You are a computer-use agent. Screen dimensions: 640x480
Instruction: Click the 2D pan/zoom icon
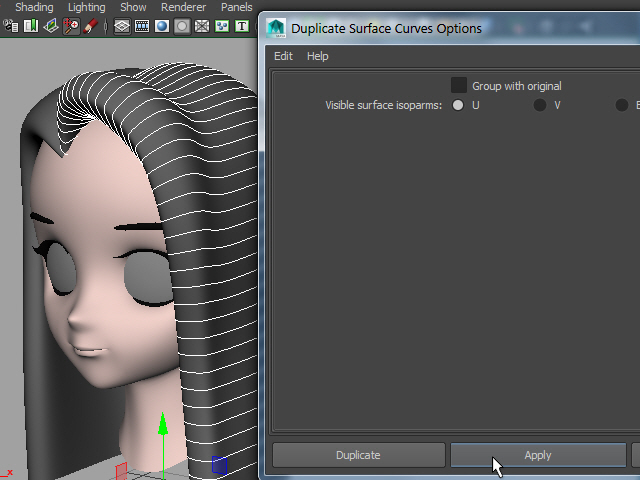(71, 26)
